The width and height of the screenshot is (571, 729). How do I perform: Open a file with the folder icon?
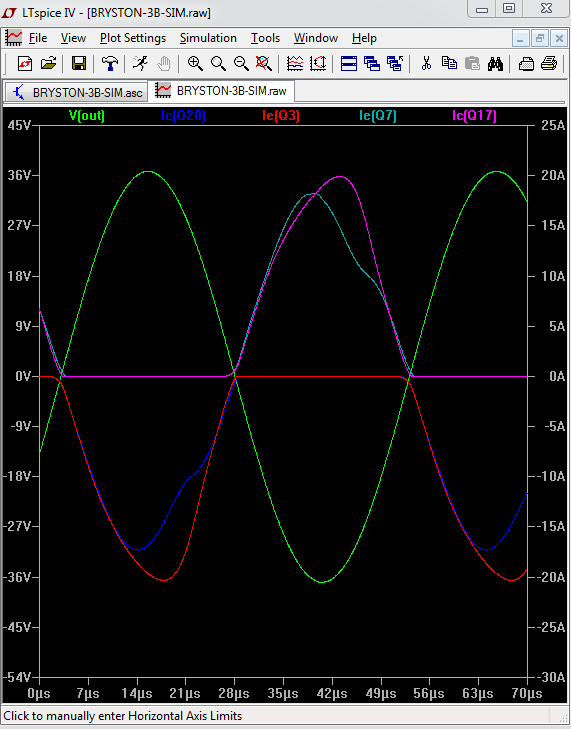click(48, 63)
